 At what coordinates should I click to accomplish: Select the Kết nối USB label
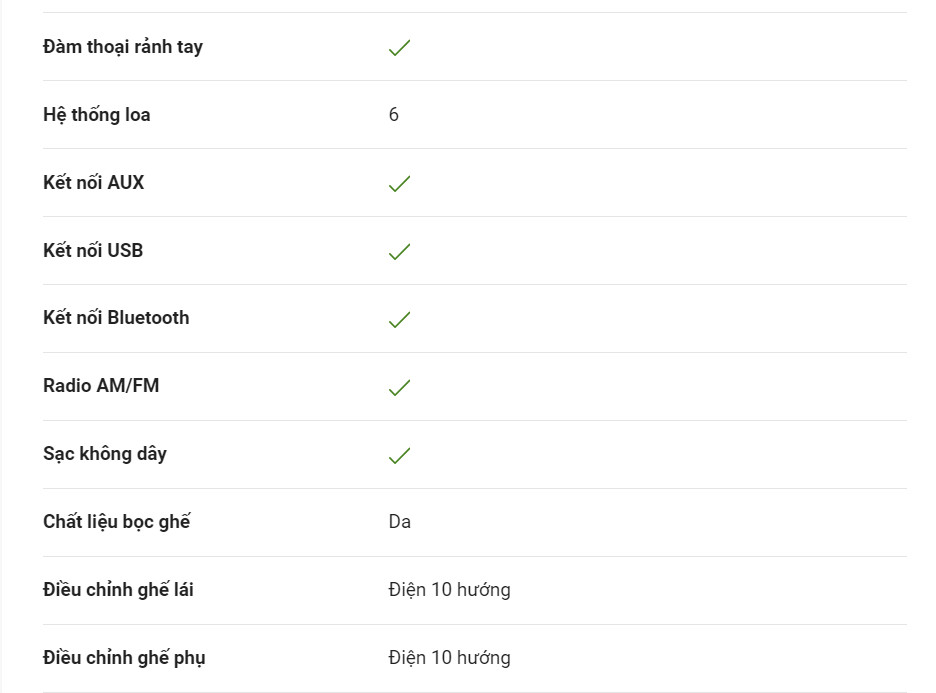93,250
